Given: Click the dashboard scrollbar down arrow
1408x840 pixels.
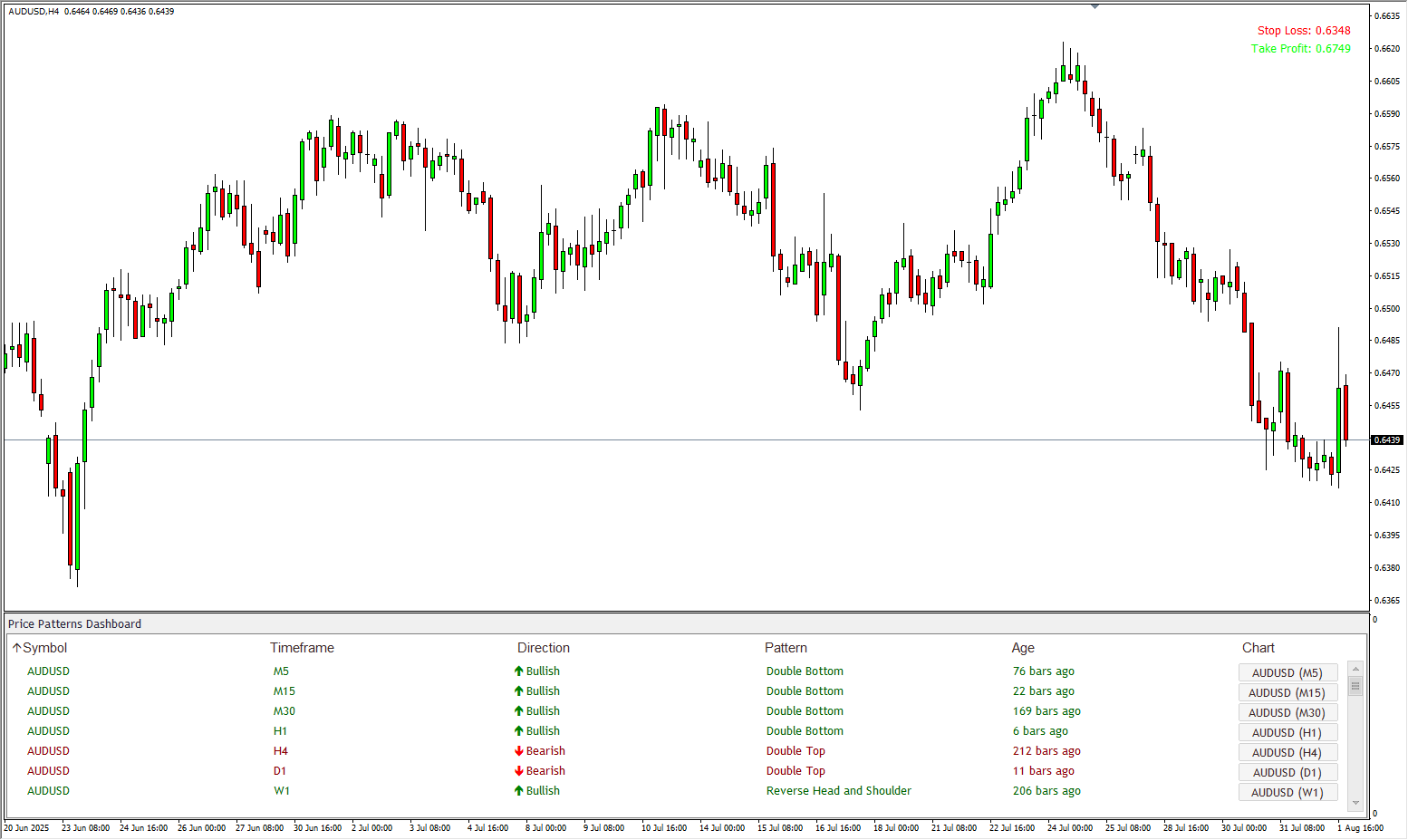Looking at the screenshot, I should point(1355,803).
